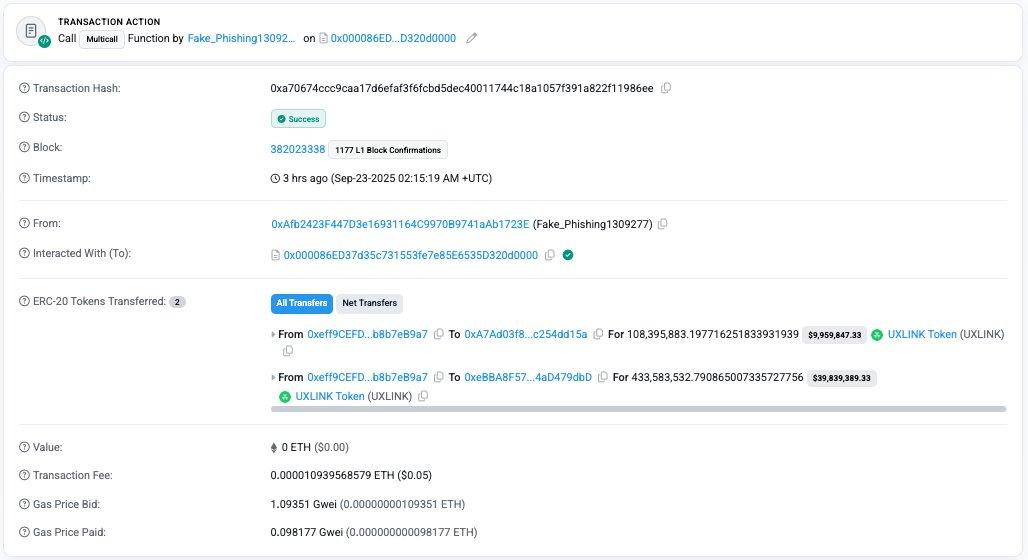The image size is (1028, 560).
Task: Copy the UXLINK token address in second transfer
Action: point(423,396)
